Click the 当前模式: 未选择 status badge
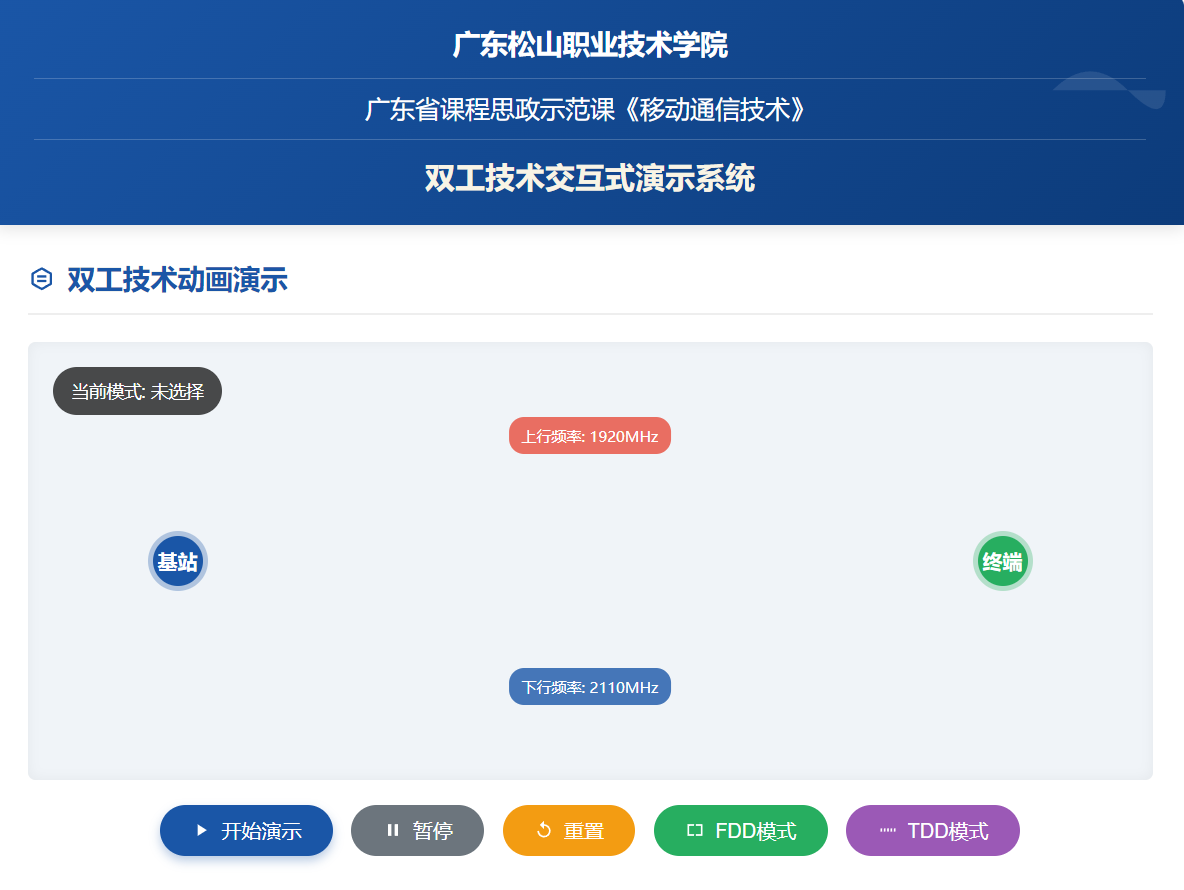1184x890 pixels. 137,391
